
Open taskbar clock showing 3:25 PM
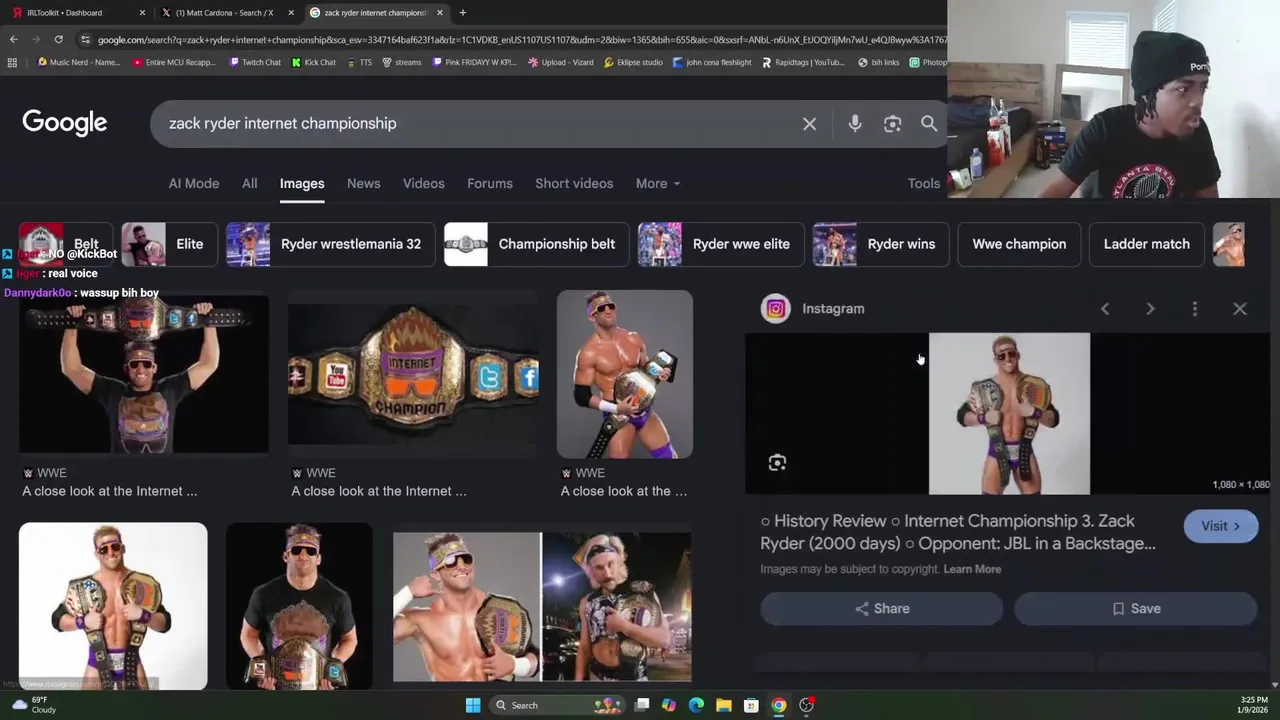(x=1254, y=705)
